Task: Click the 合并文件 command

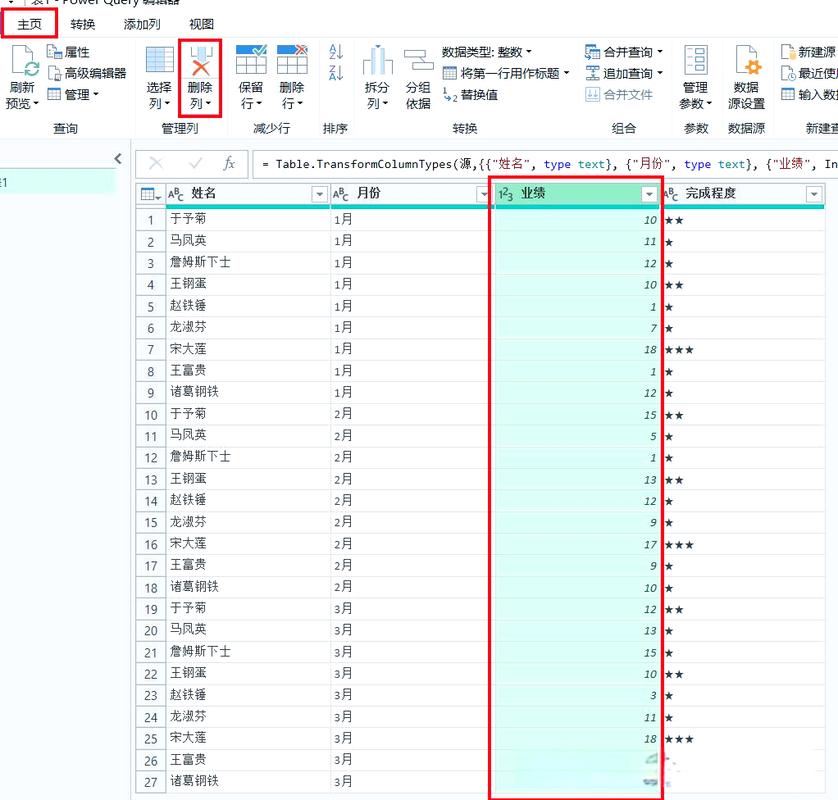Action: click(619, 95)
